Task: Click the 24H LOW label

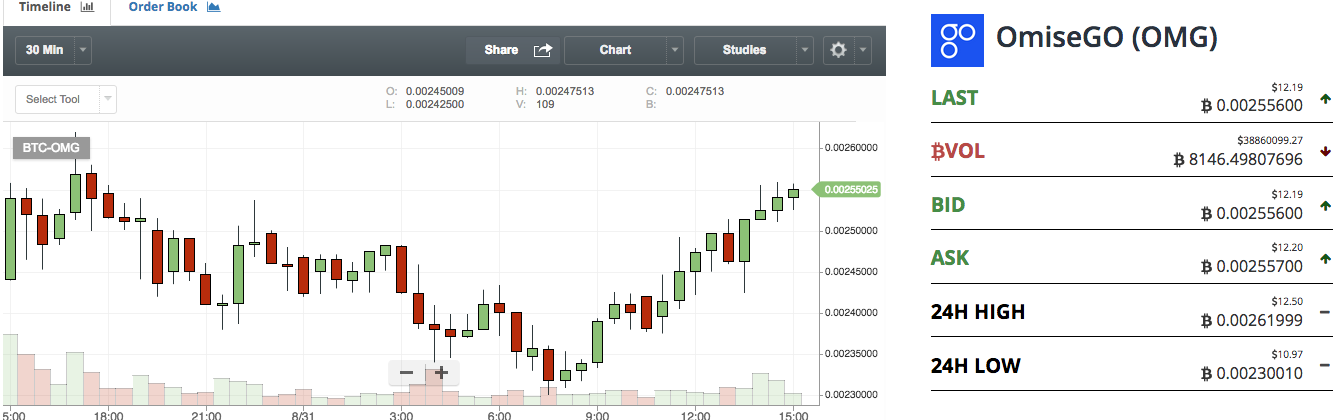Action: point(976,365)
